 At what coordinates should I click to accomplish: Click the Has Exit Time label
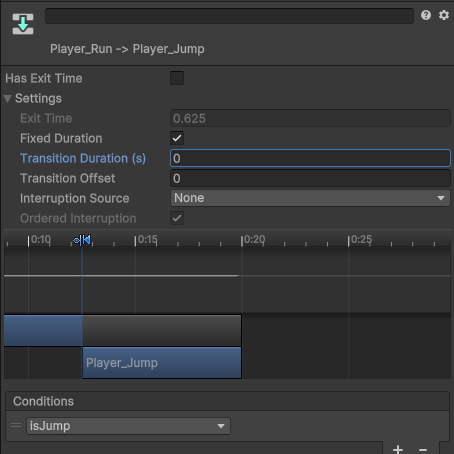click(x=44, y=78)
